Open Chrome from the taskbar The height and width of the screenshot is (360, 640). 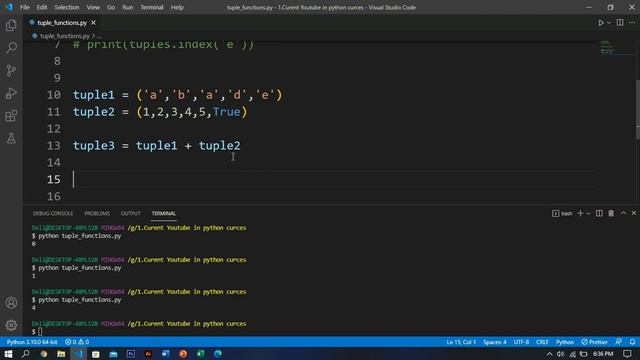coord(44,353)
